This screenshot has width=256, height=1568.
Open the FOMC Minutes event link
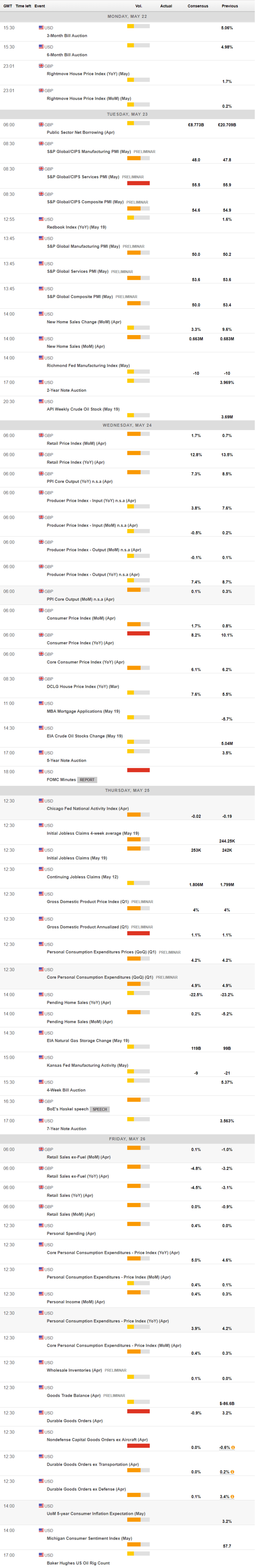[61, 780]
